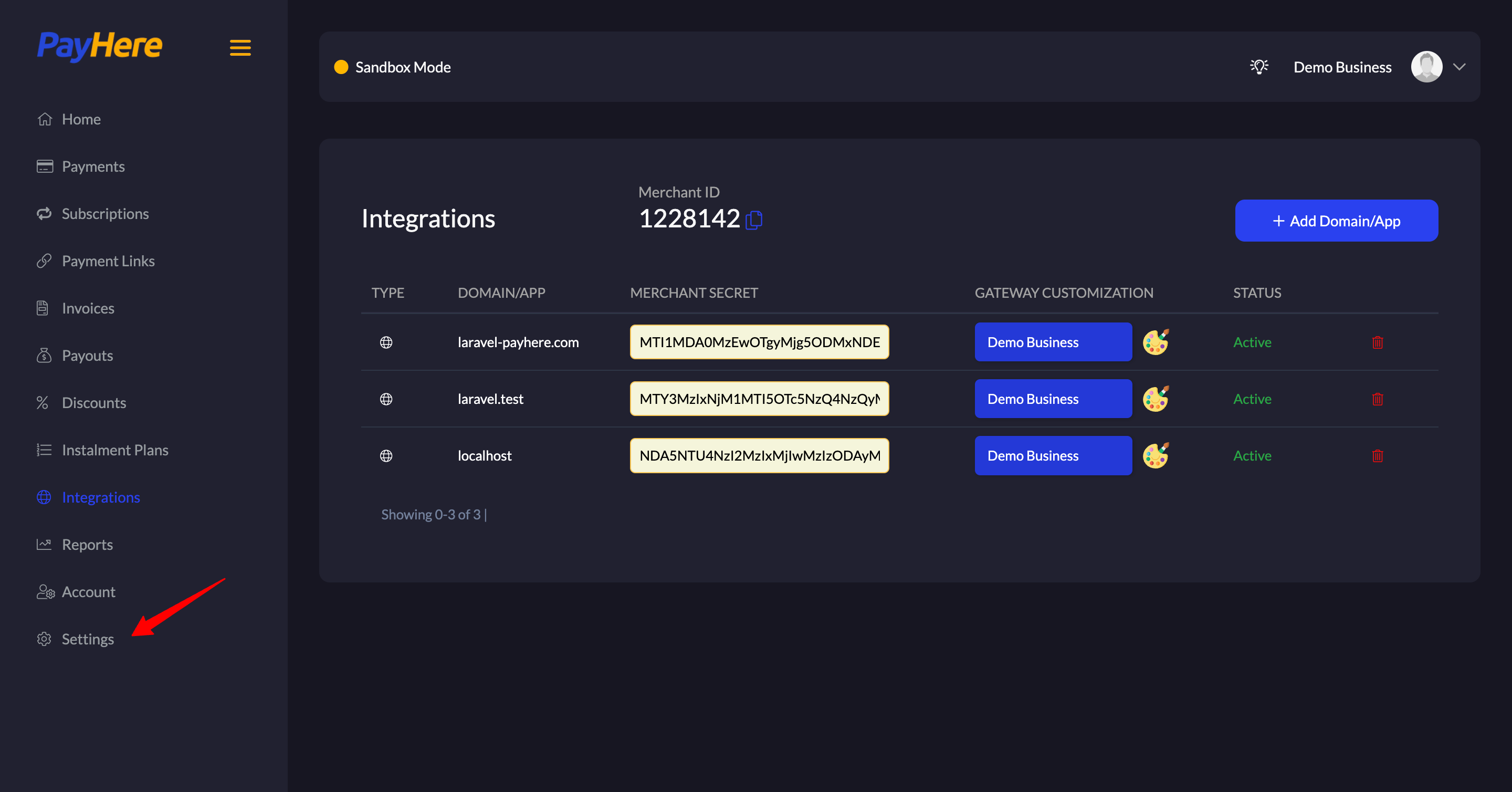Open the Settings menu item
This screenshot has height=792, width=1512.
point(88,639)
